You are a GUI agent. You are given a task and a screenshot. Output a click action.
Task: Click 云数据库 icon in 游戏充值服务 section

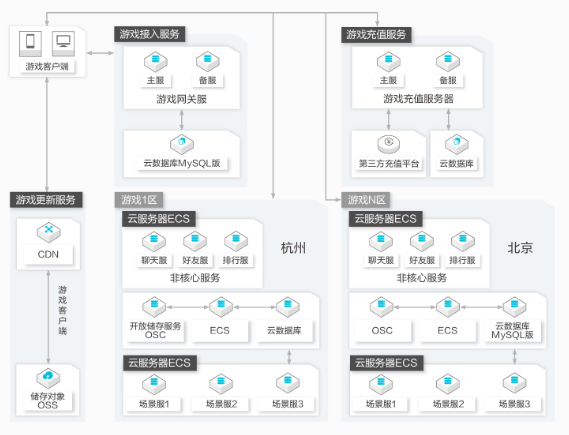click(457, 144)
